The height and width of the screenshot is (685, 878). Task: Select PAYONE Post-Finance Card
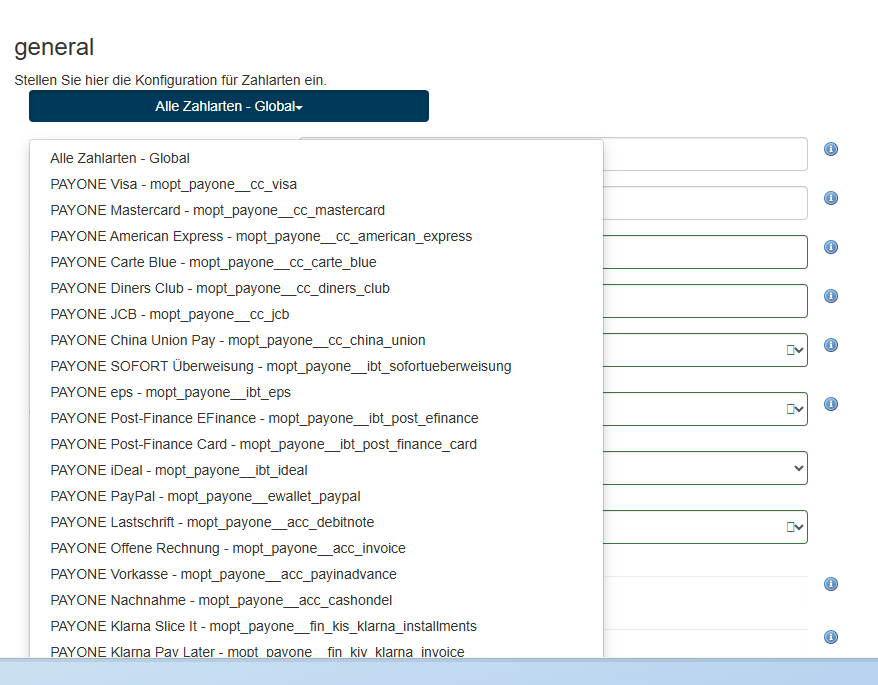pos(264,444)
